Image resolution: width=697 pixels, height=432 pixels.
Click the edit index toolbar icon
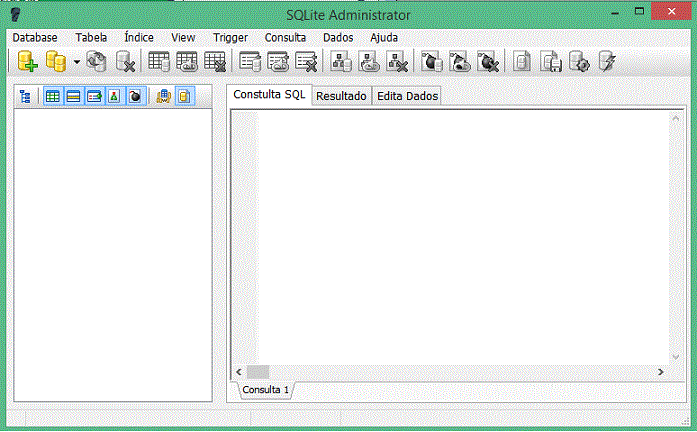278,61
